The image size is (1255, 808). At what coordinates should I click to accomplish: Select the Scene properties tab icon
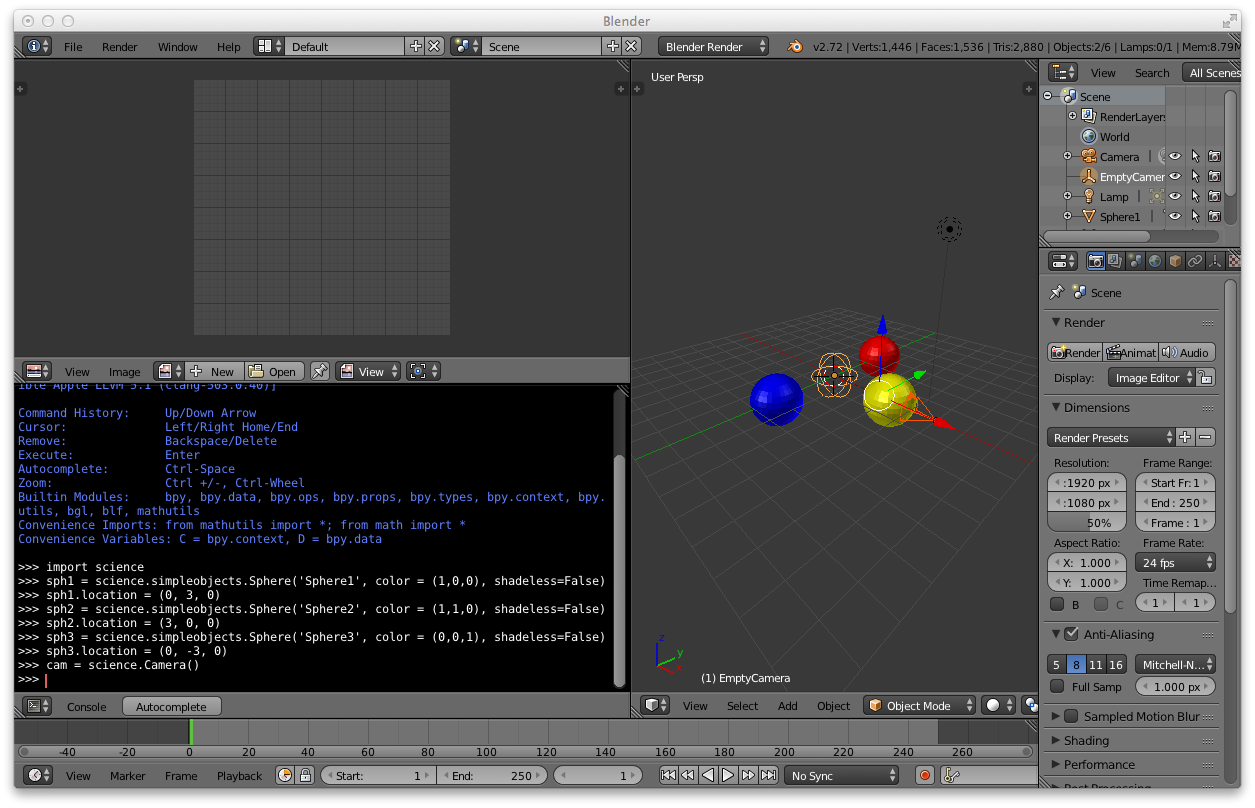point(1135,261)
